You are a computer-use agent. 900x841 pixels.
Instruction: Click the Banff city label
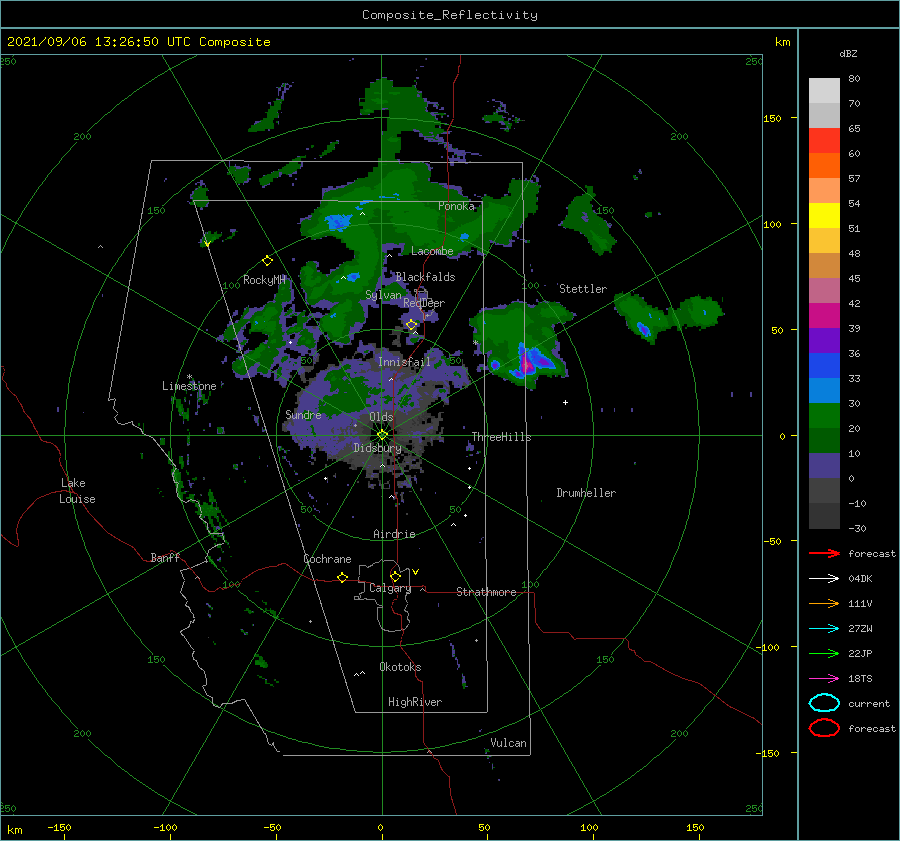tap(165, 557)
